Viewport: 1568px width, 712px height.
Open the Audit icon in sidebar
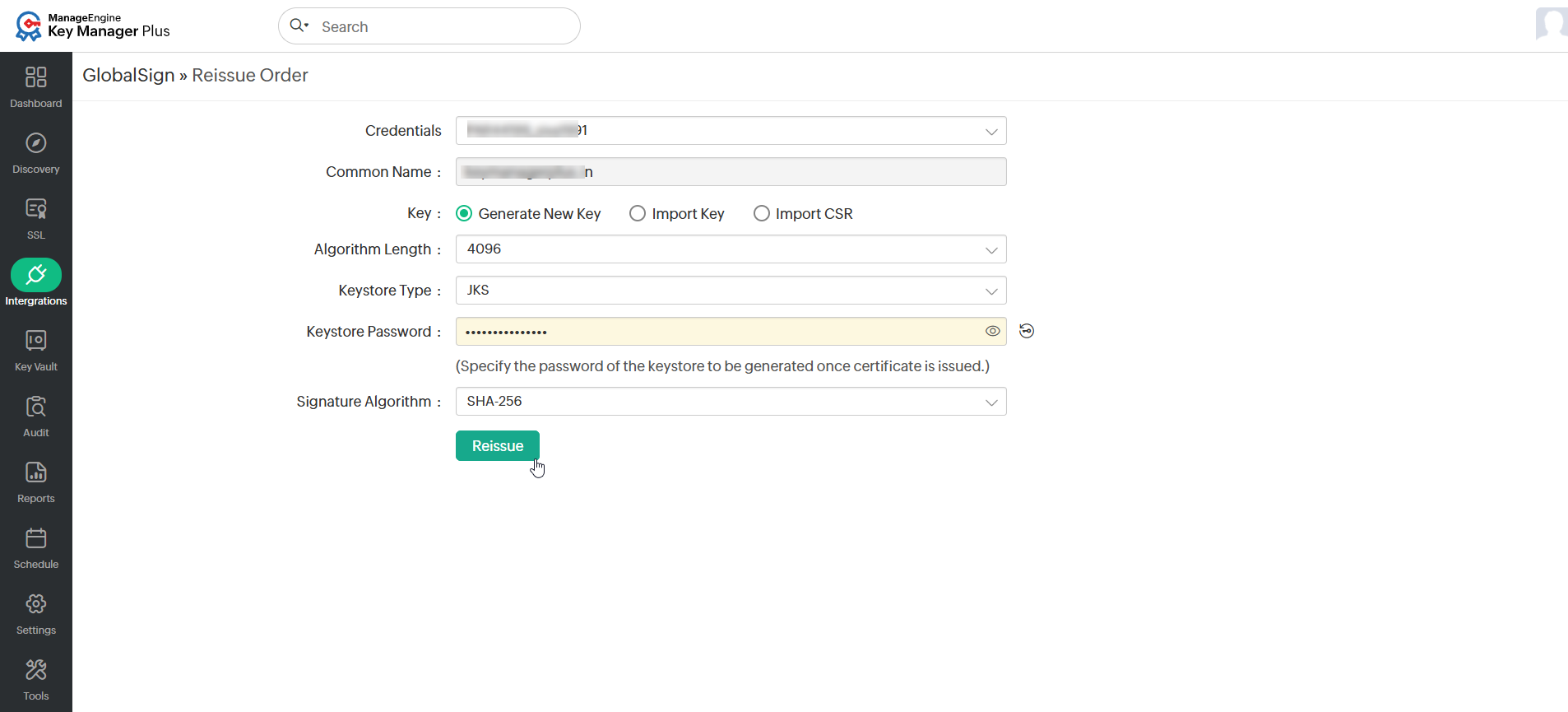36,406
